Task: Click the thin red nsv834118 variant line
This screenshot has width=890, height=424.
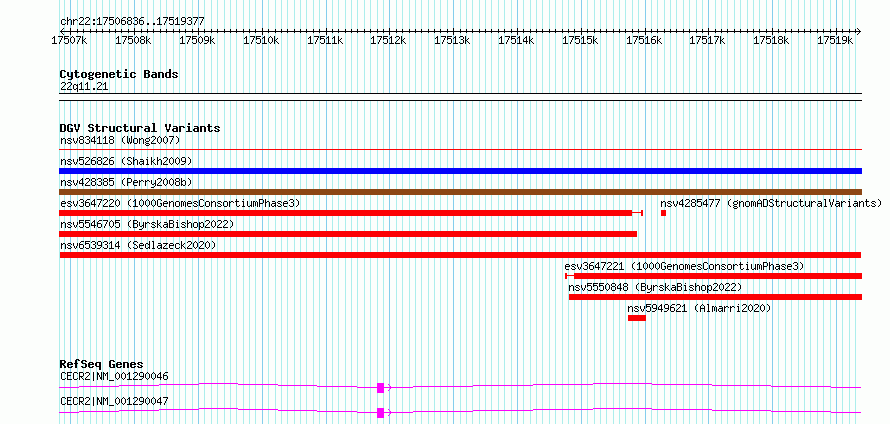Action: coord(460,150)
